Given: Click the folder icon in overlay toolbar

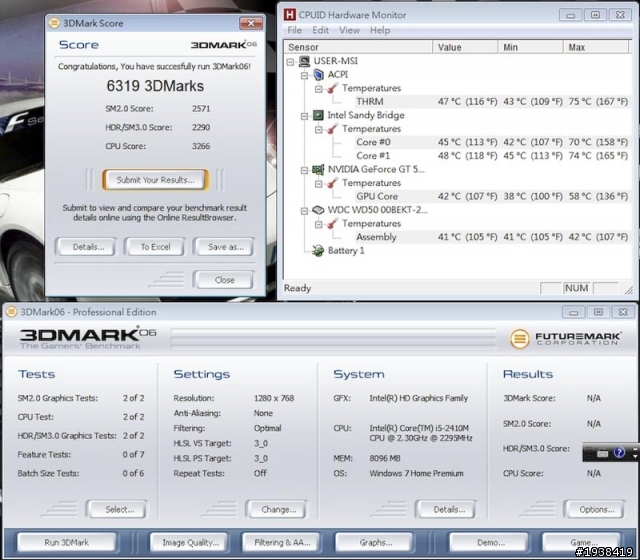Looking at the screenshot, I should pyautogui.click(x=602, y=453).
